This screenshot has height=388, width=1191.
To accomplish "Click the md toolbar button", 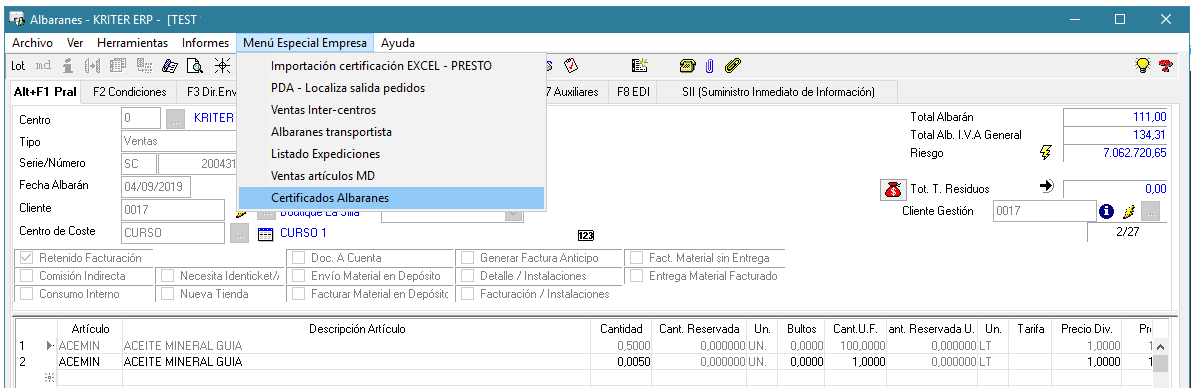I will pyautogui.click(x=43, y=66).
